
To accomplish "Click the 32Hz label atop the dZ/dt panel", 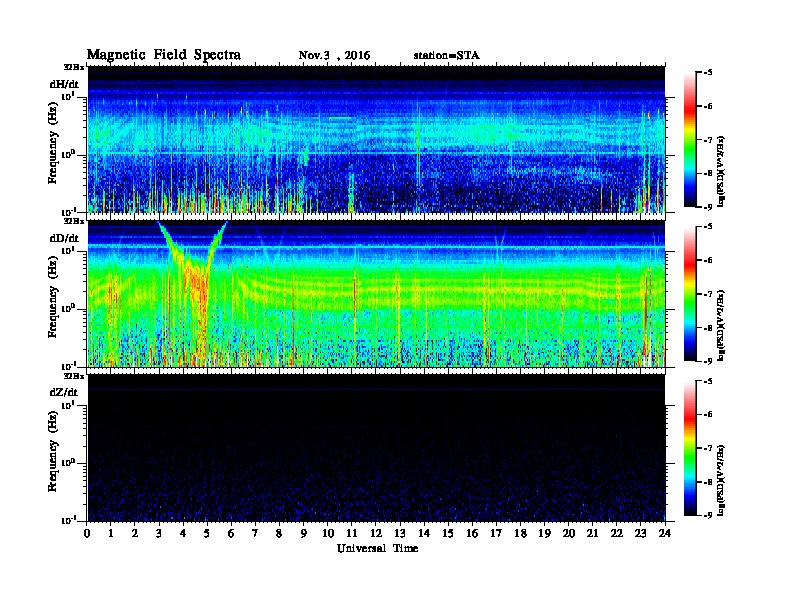I will tap(74, 376).
